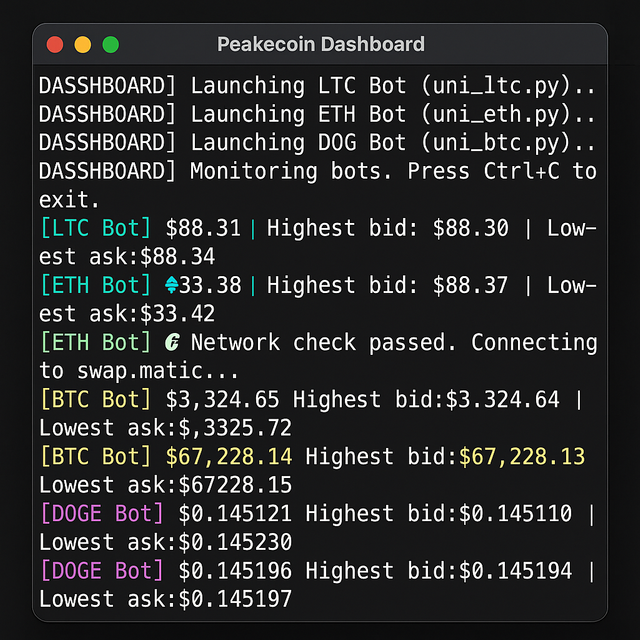Click the lowest ask value $88.34
The width and height of the screenshot is (640, 640).
(x=177, y=257)
